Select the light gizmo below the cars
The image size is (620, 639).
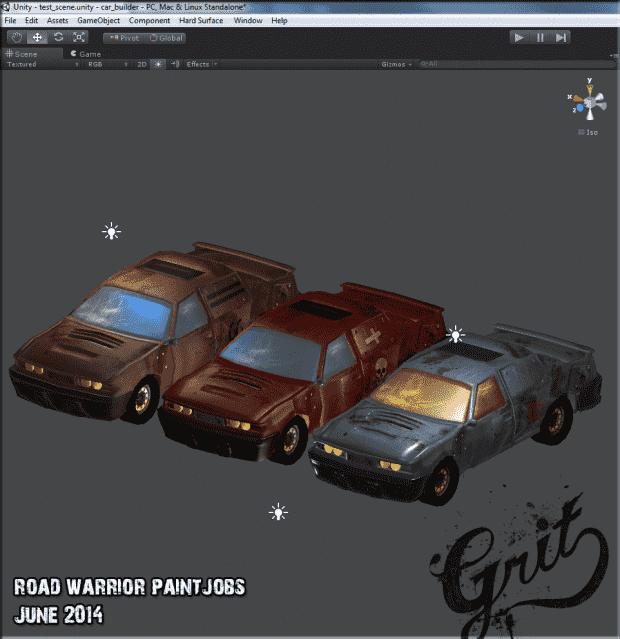(278, 513)
